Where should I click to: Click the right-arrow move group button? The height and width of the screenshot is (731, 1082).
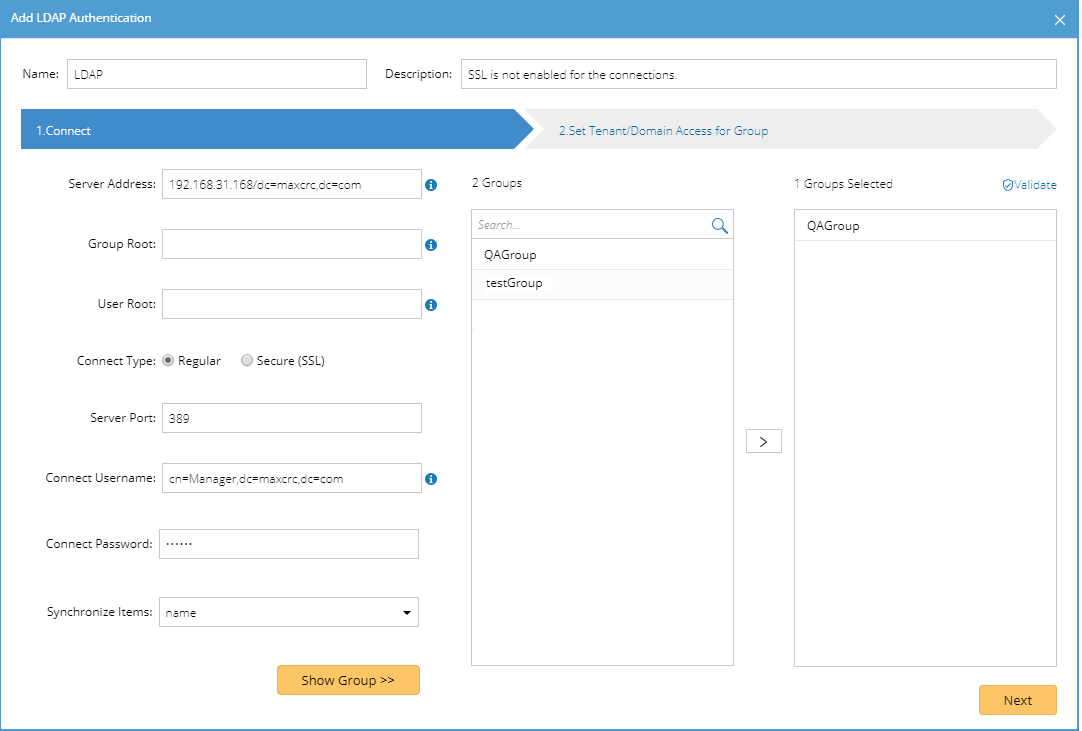[763, 441]
